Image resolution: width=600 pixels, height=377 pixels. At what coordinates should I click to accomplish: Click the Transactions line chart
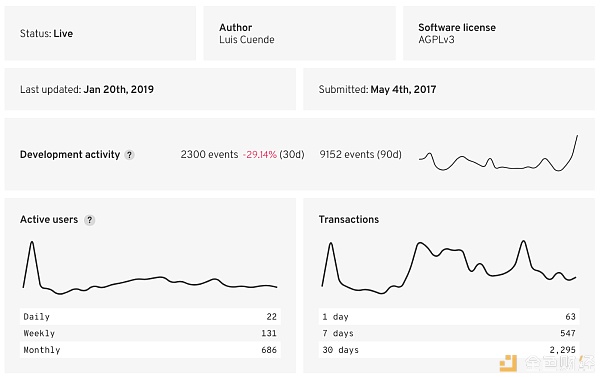tap(449, 267)
